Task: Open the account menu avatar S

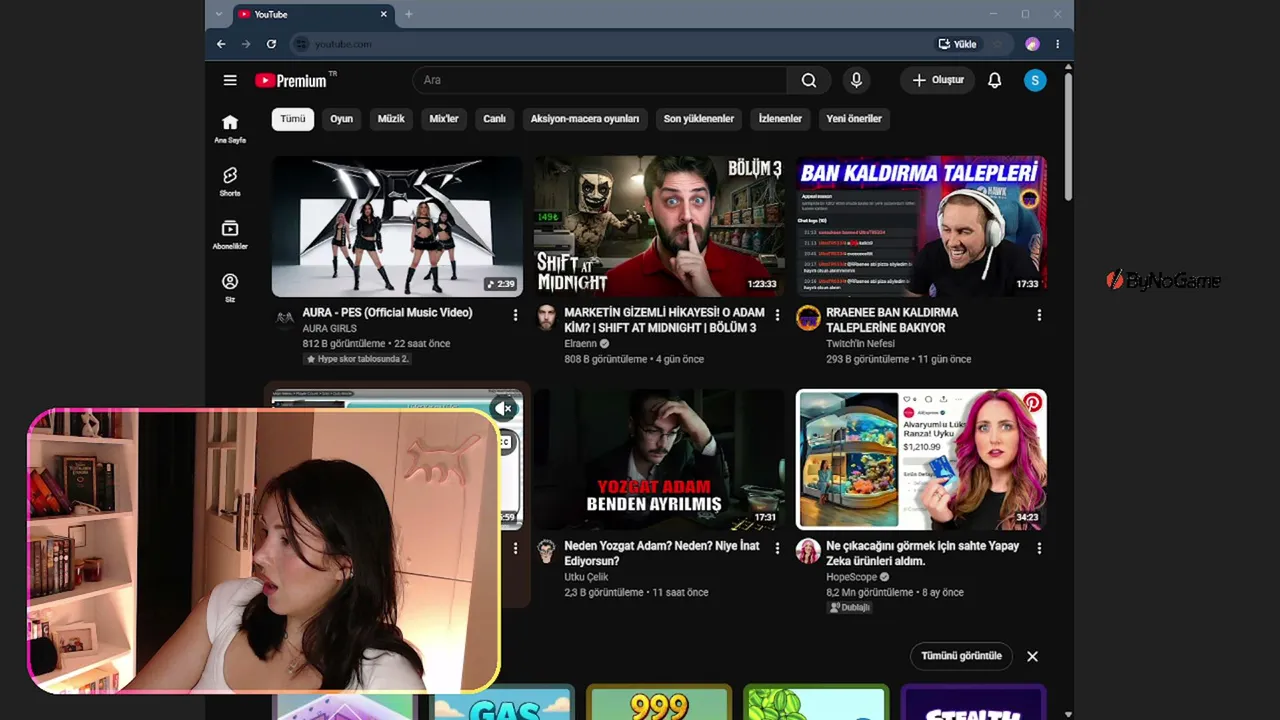Action: tap(1035, 80)
